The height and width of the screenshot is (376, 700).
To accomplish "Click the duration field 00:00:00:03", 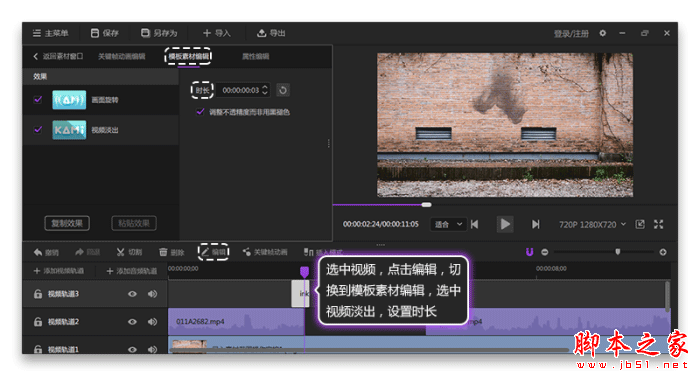I will [240, 90].
